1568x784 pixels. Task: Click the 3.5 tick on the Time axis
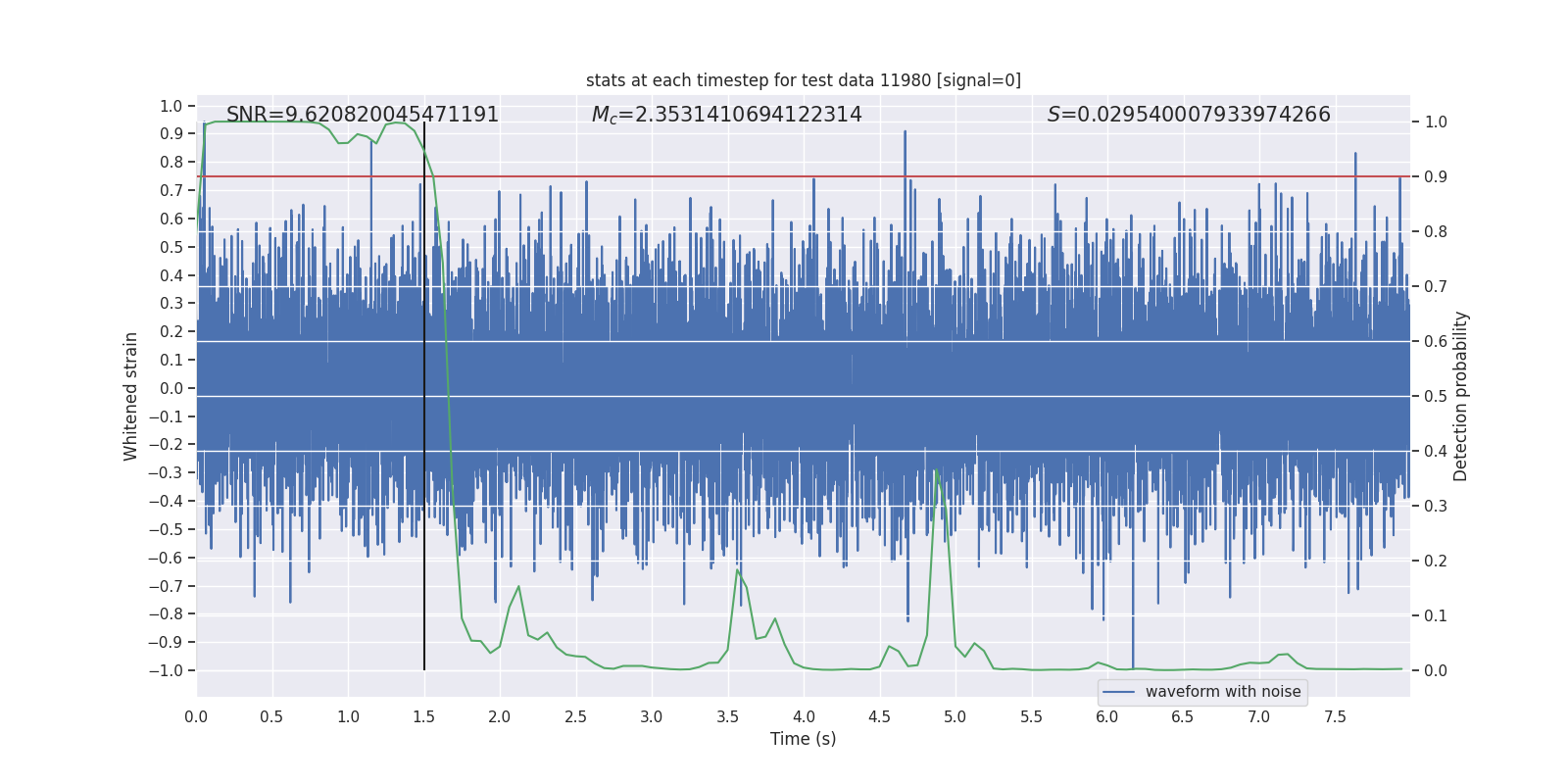(727, 716)
